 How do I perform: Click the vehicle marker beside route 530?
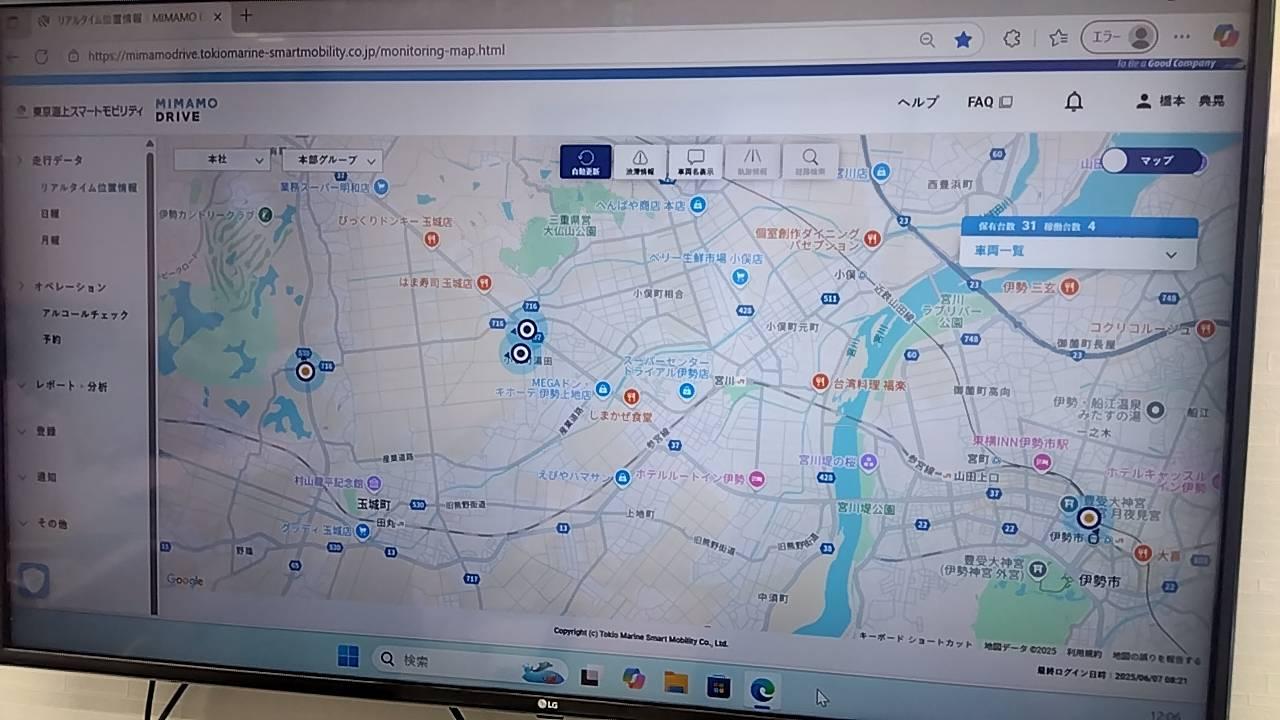[305, 371]
